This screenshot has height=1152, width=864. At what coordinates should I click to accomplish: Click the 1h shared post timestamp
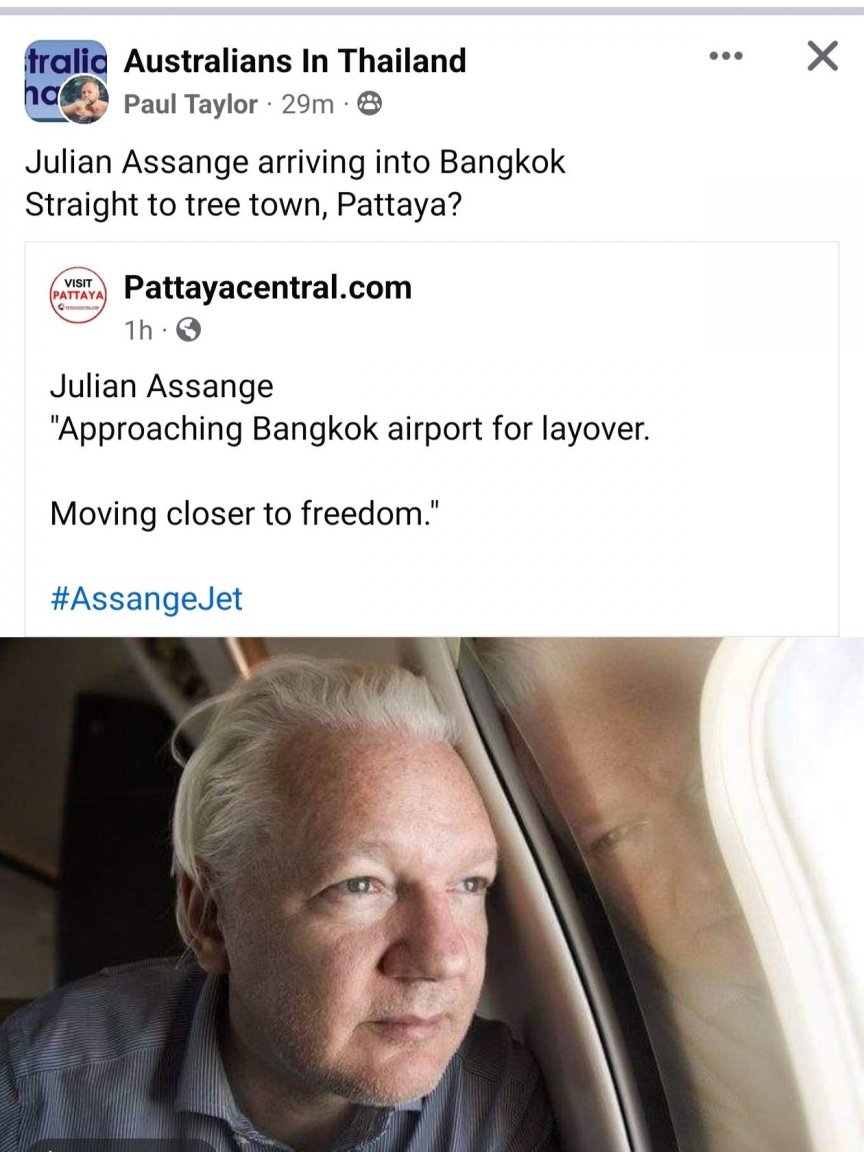[138, 331]
